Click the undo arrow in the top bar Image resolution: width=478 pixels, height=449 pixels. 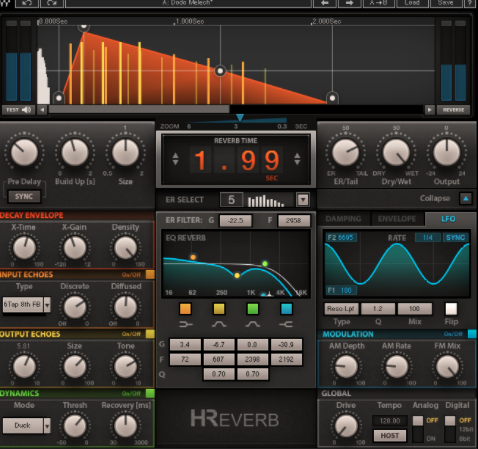(x=26, y=3)
